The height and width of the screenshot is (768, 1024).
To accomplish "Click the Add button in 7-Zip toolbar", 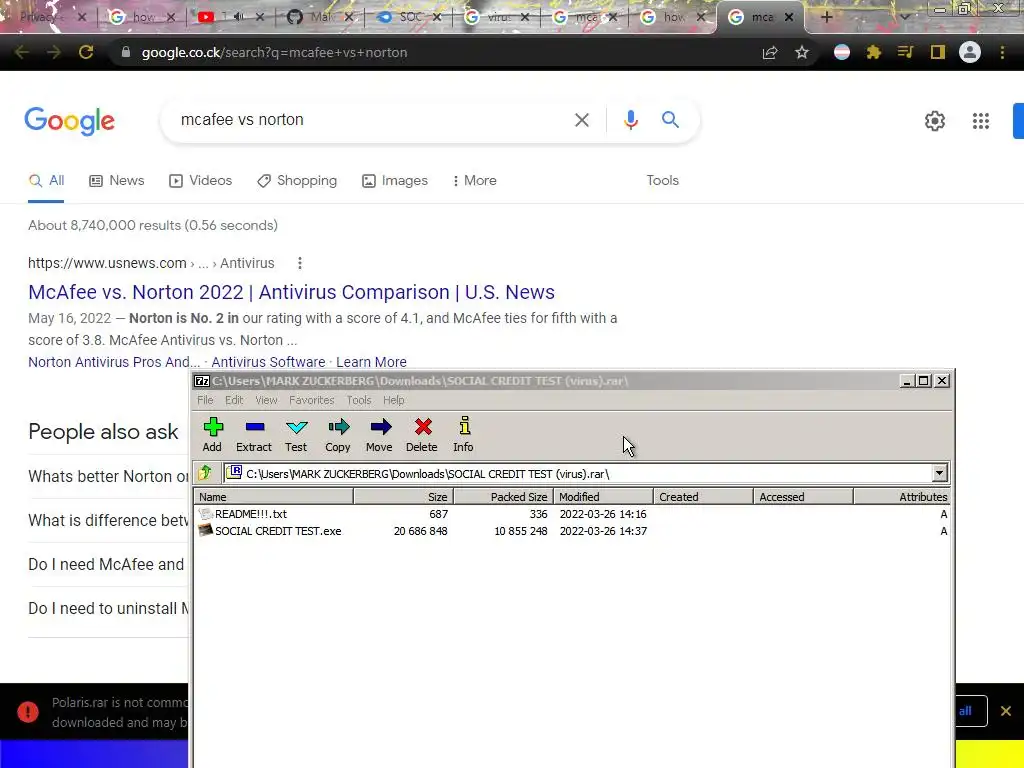I will click(x=212, y=435).
